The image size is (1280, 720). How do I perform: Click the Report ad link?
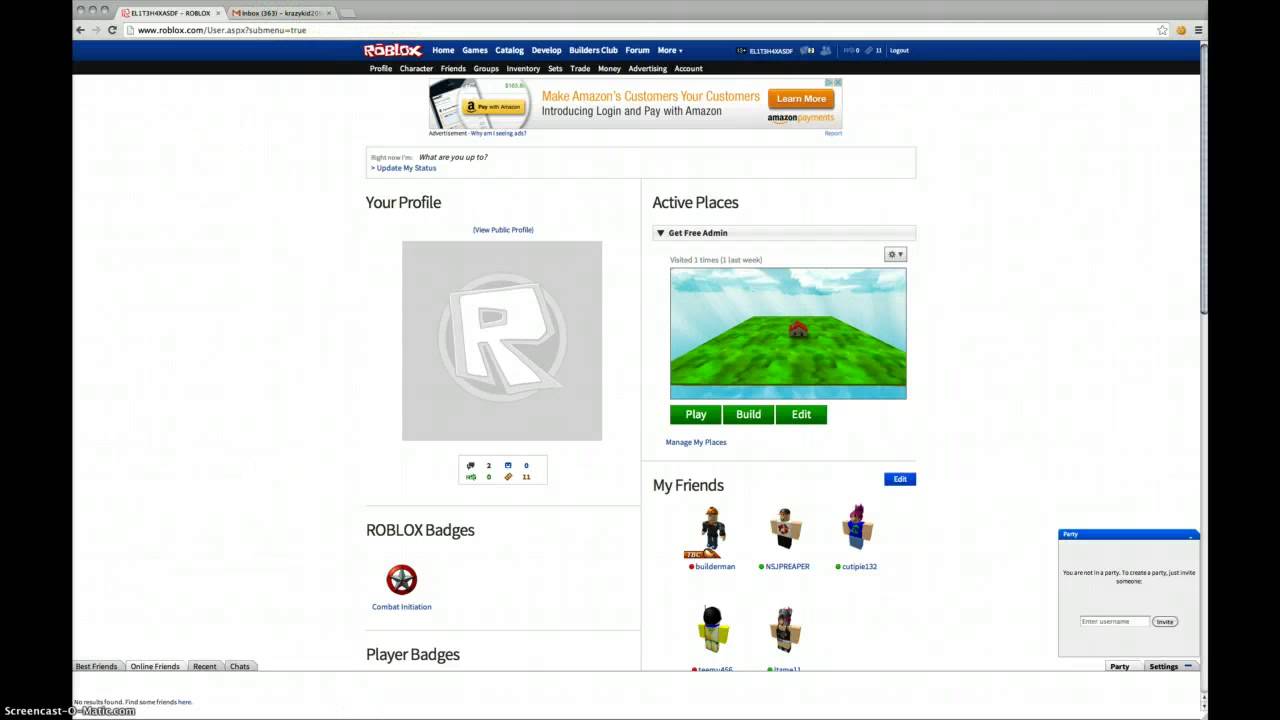pyautogui.click(x=833, y=133)
